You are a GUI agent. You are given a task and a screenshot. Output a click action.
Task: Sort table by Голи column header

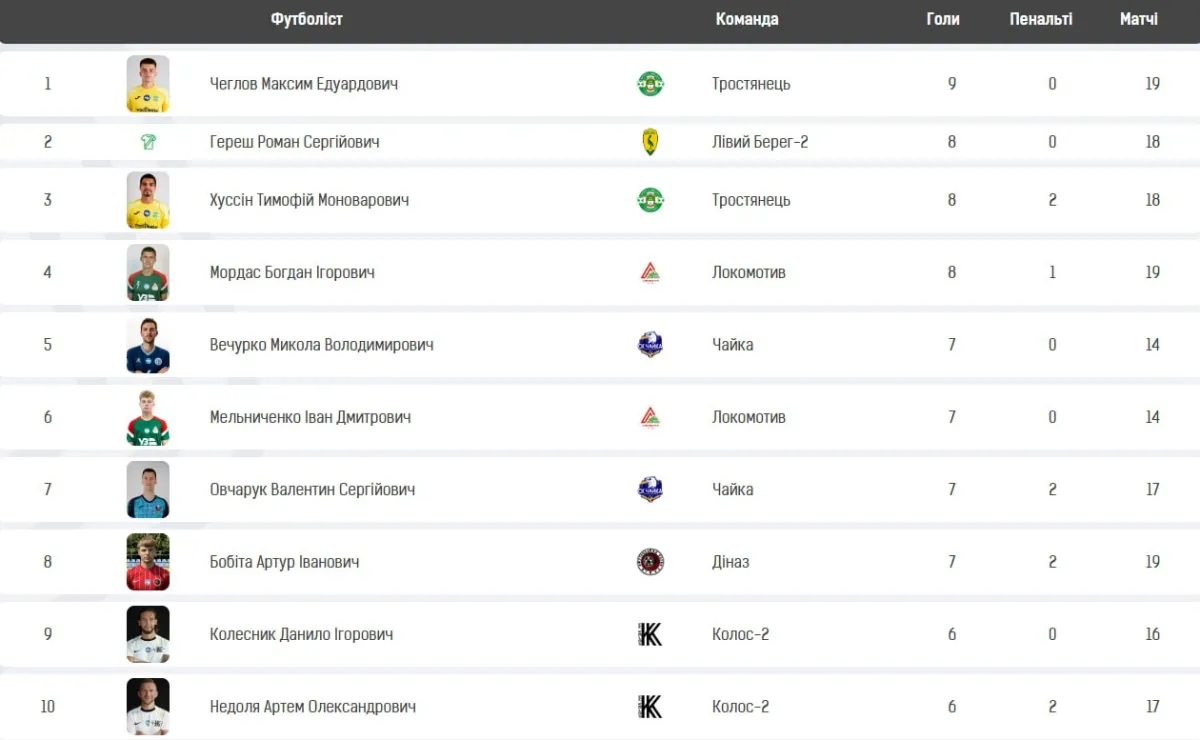pos(942,19)
